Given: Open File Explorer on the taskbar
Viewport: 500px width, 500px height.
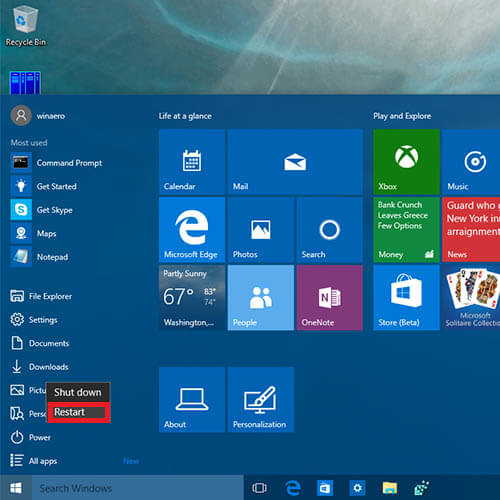Looking at the screenshot, I should click(390, 488).
